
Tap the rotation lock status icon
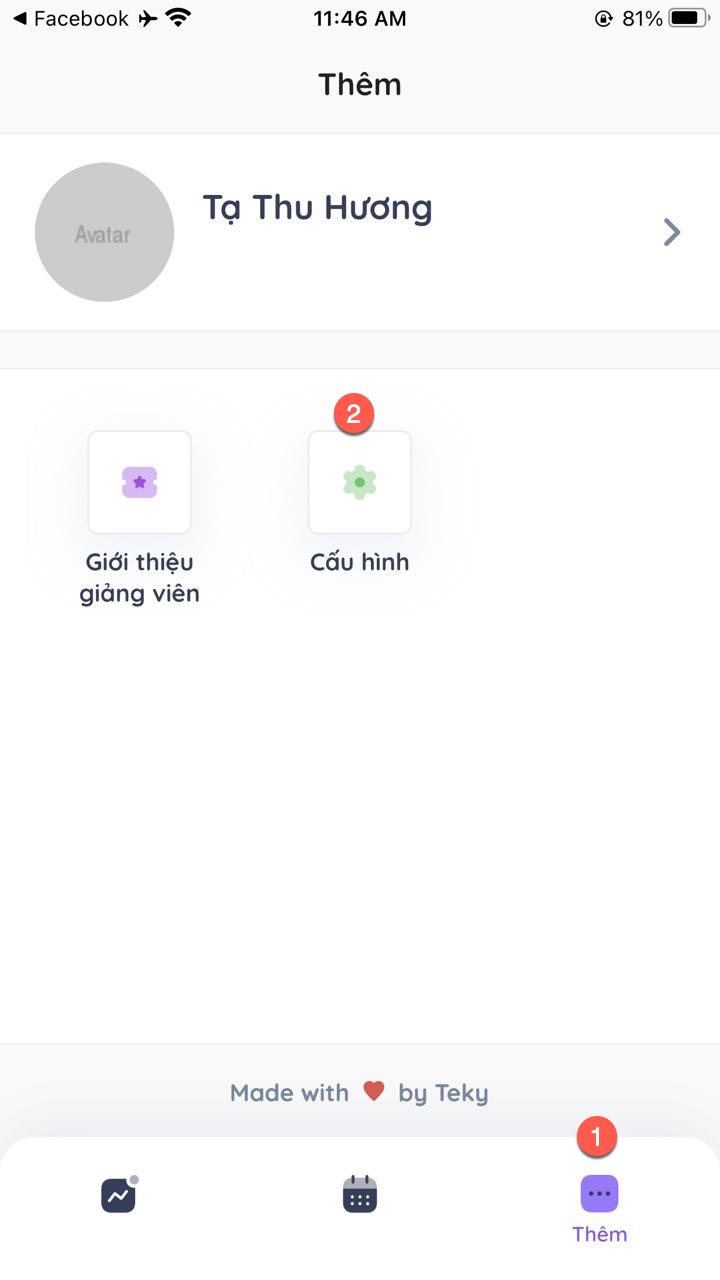pos(603,18)
